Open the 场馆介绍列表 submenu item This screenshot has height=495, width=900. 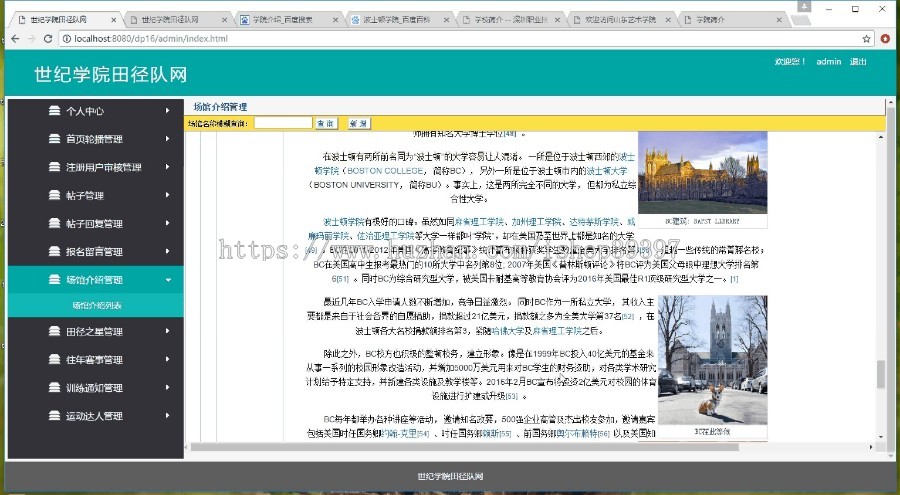pos(96,305)
